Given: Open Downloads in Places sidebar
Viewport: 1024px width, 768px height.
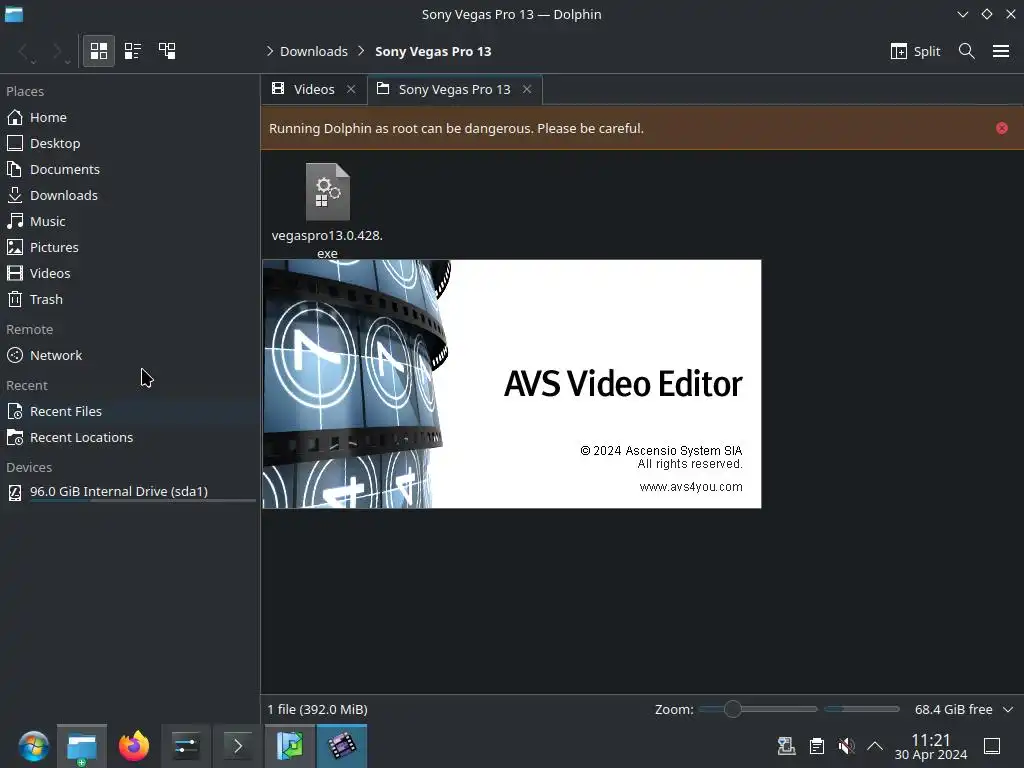Looking at the screenshot, I should [130, 195].
